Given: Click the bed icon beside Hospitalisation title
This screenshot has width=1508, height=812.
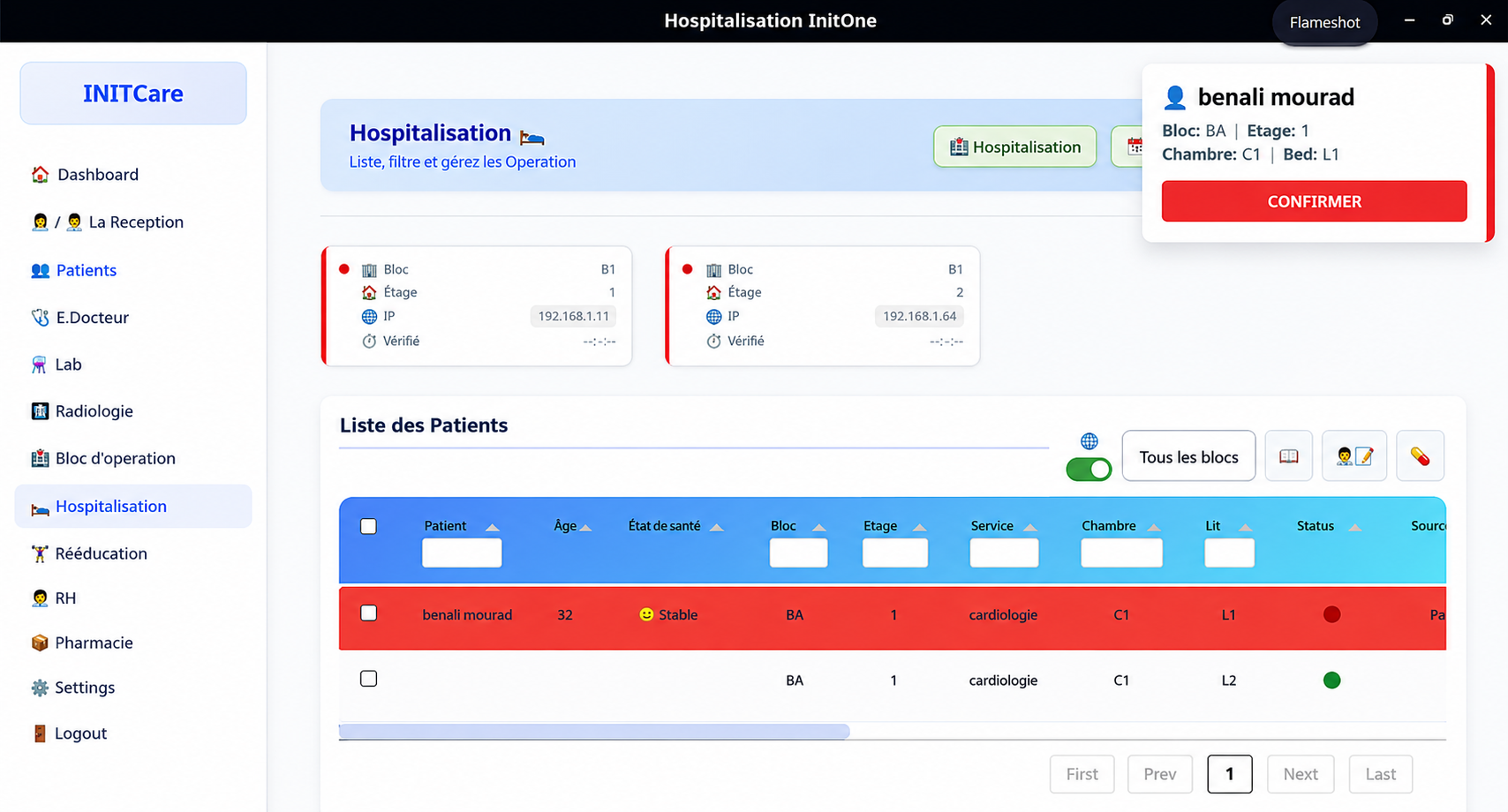Looking at the screenshot, I should (x=532, y=137).
